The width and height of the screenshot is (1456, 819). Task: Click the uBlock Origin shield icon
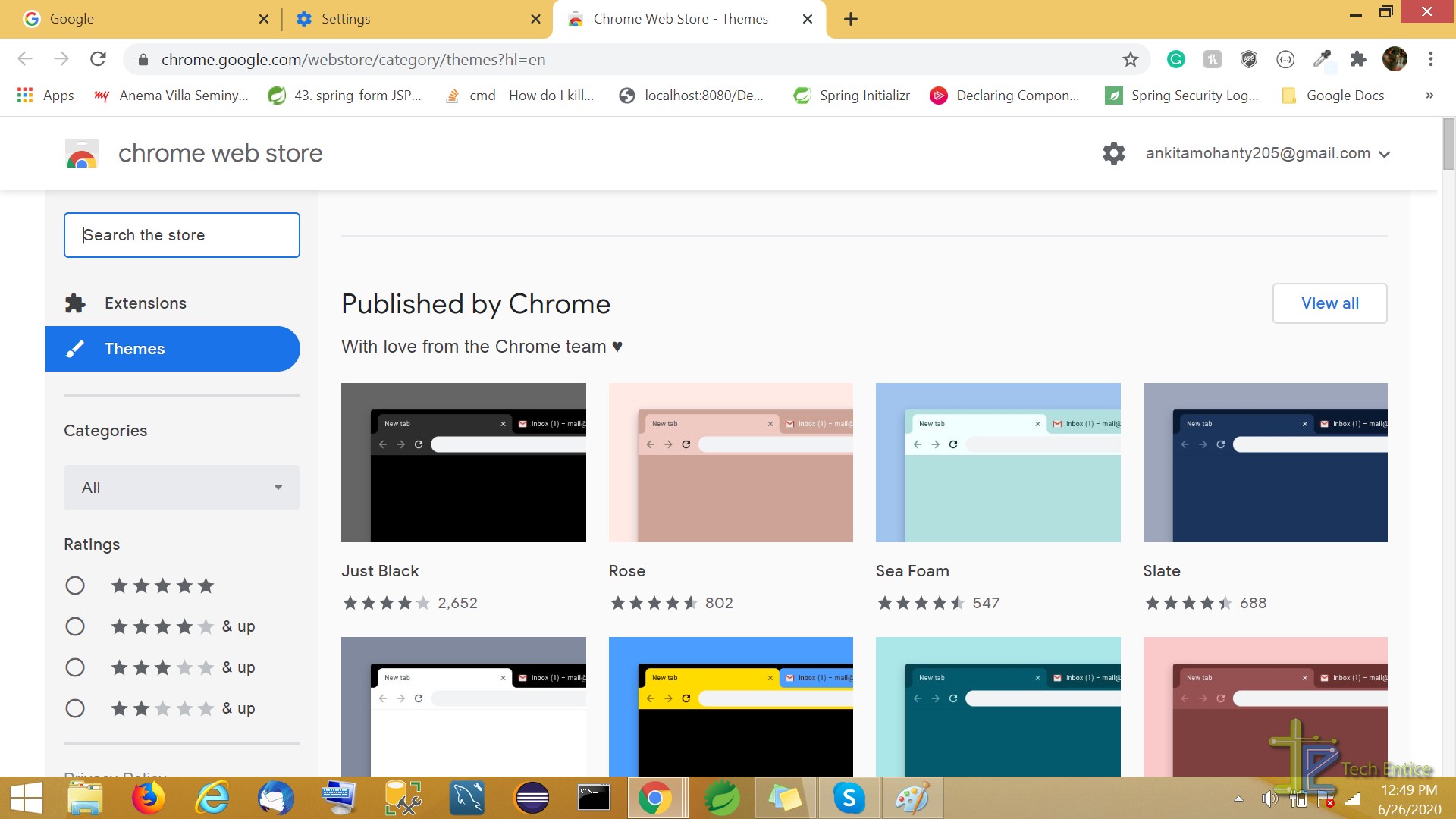pos(1248,59)
